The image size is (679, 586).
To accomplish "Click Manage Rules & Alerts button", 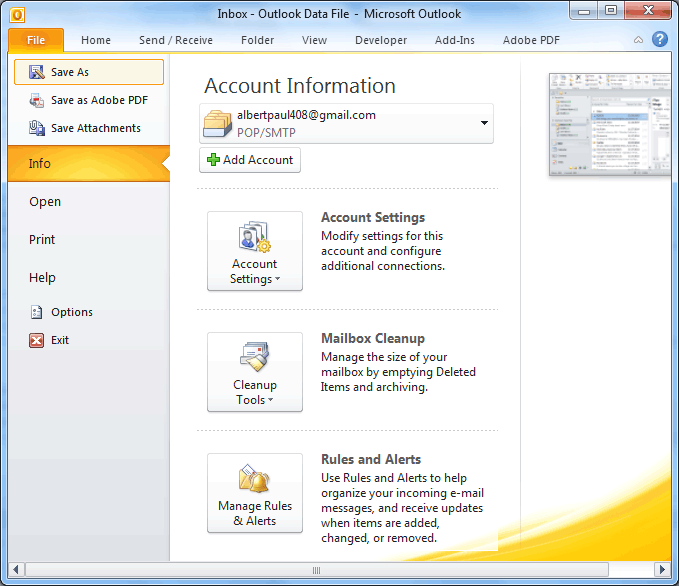I will 255,493.
